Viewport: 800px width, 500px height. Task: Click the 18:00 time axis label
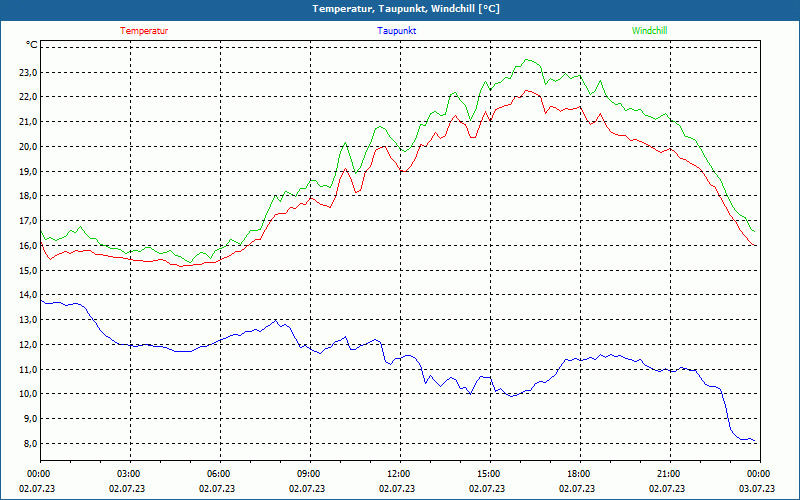[580, 474]
